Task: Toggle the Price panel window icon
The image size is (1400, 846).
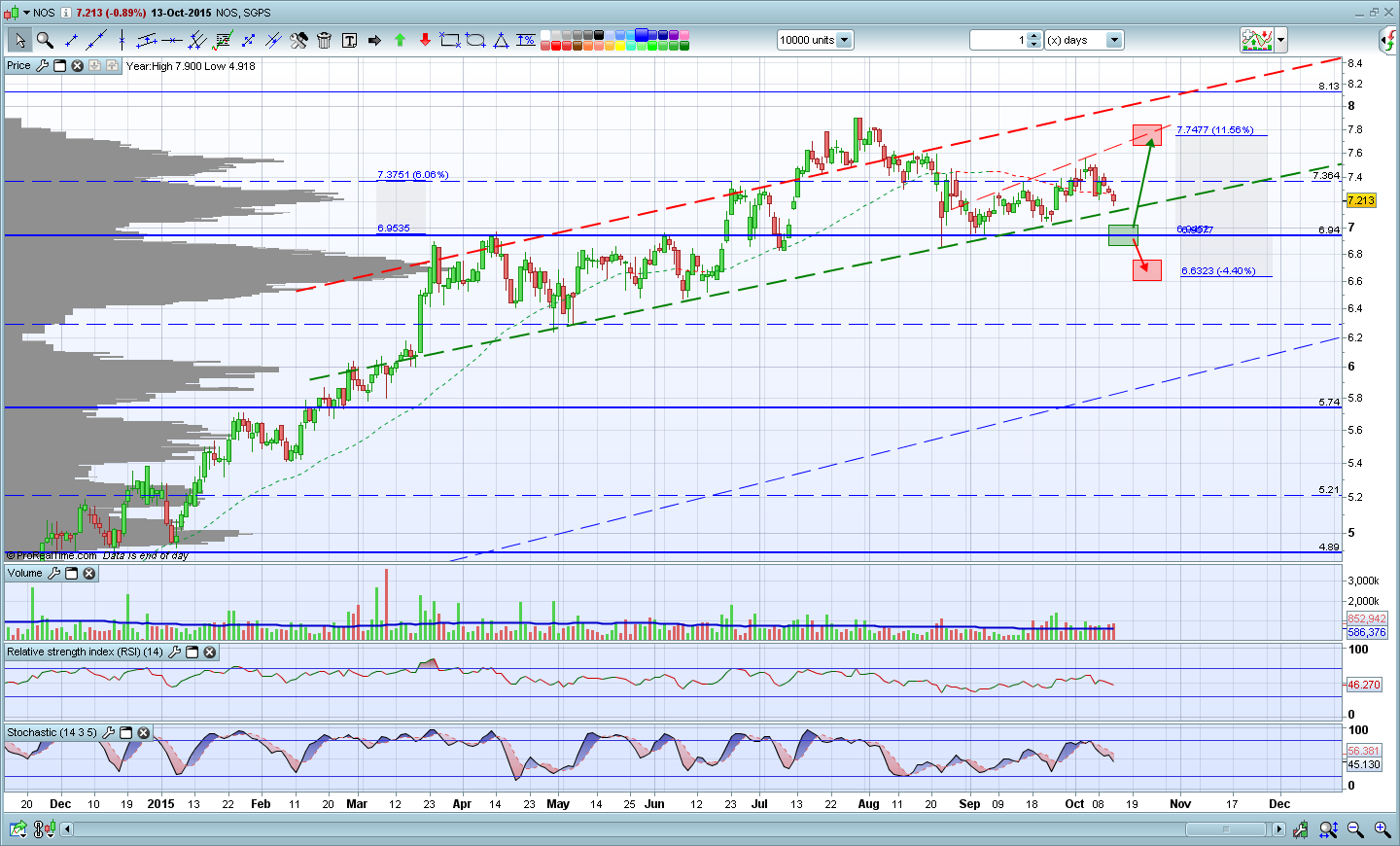Action: (59, 66)
